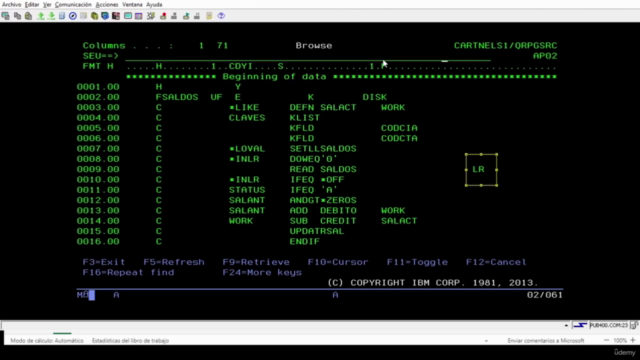Click the up arrow left of connection icon
The width and height of the screenshot is (640, 360).
tap(566, 325)
